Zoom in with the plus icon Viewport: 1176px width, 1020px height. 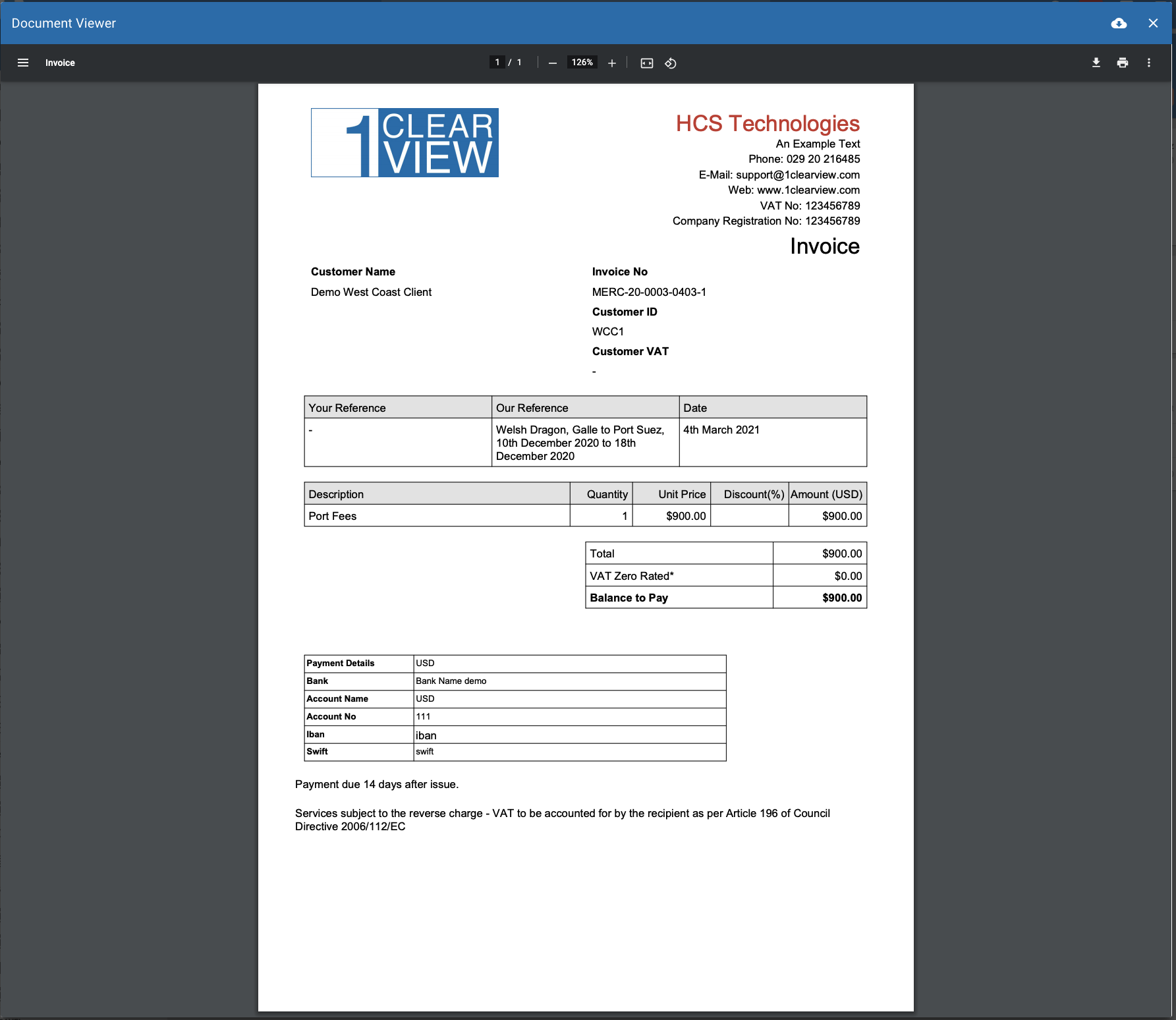point(612,63)
